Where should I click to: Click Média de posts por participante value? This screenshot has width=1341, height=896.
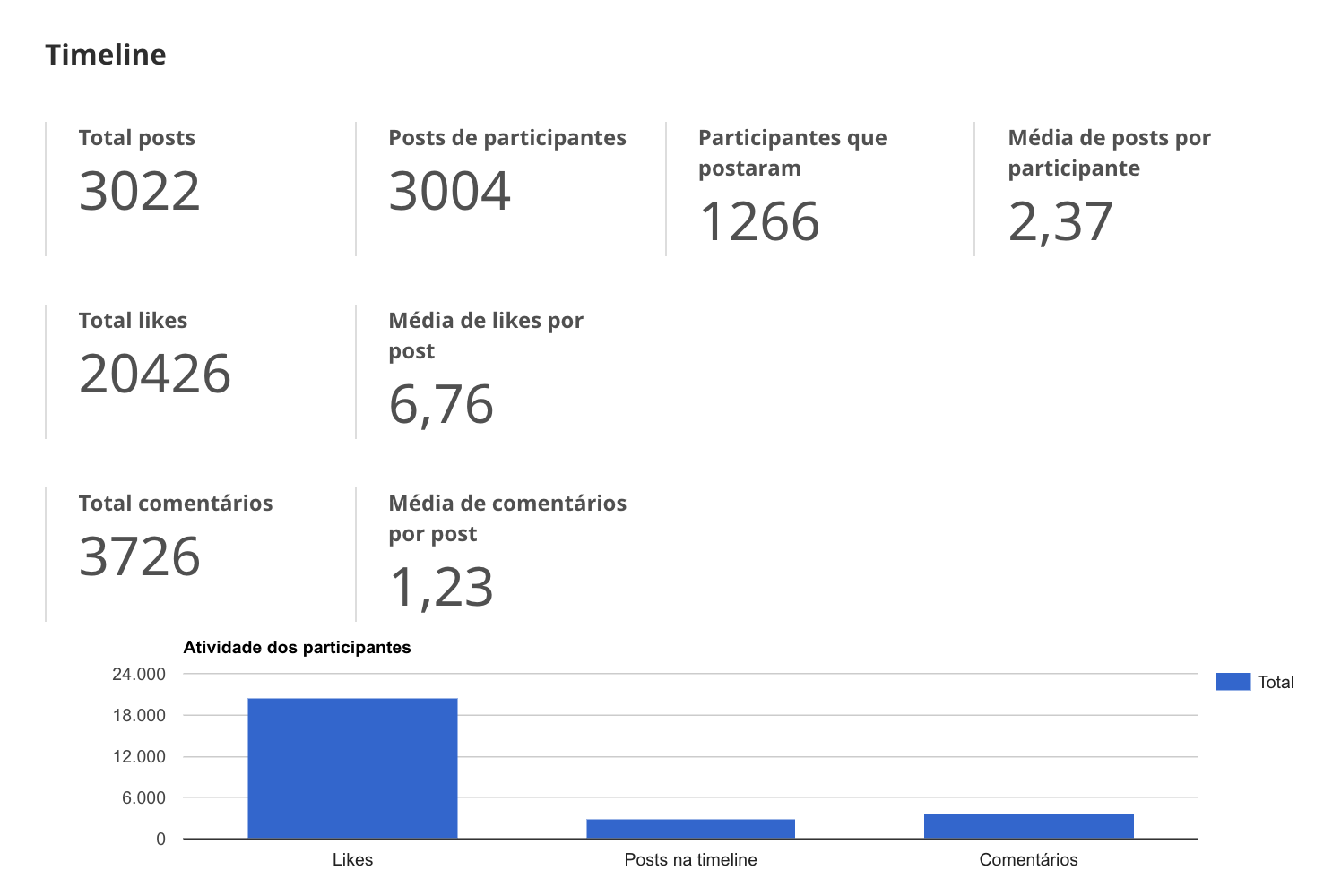(x=1060, y=222)
